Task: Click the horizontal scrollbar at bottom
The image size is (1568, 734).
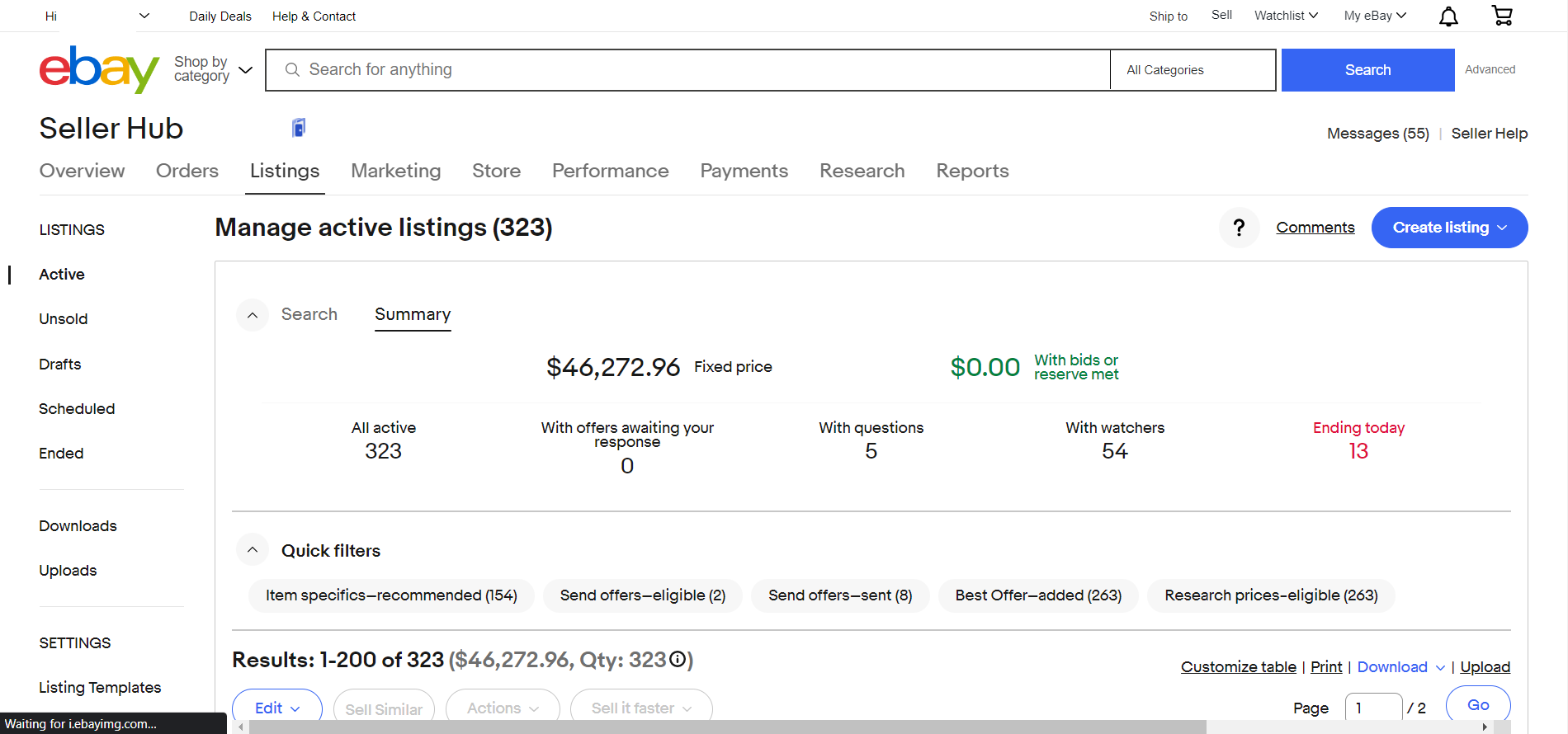Action: [727, 727]
